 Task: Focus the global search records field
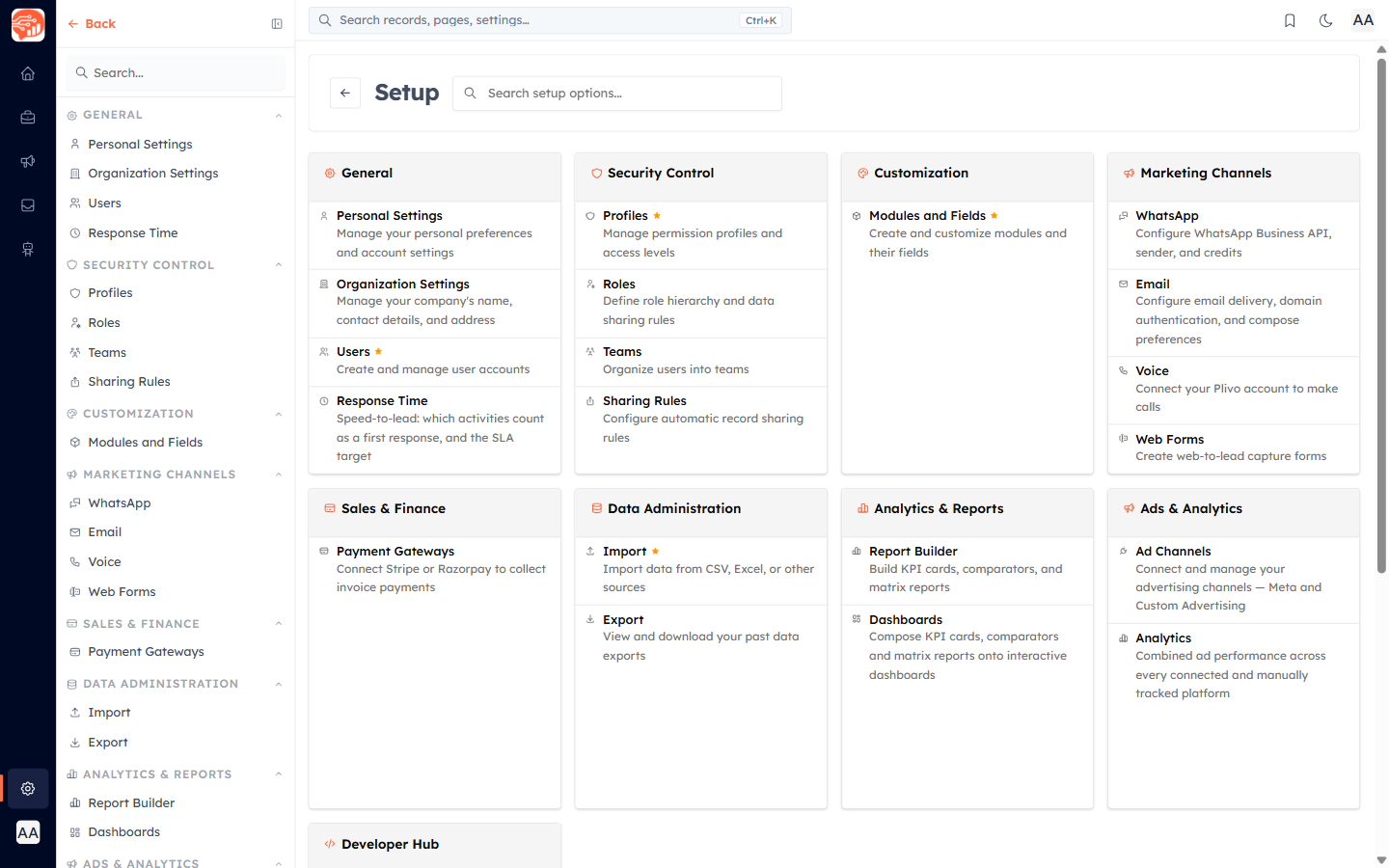(550, 20)
